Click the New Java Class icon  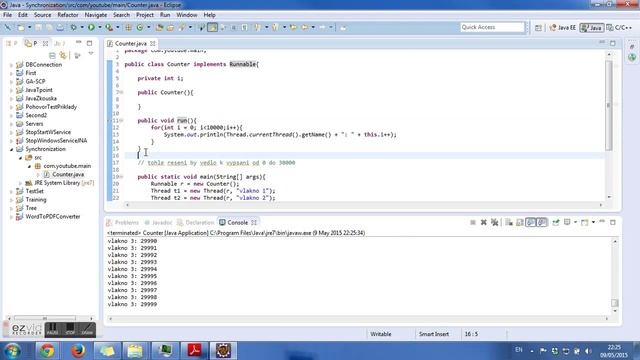[140, 27]
